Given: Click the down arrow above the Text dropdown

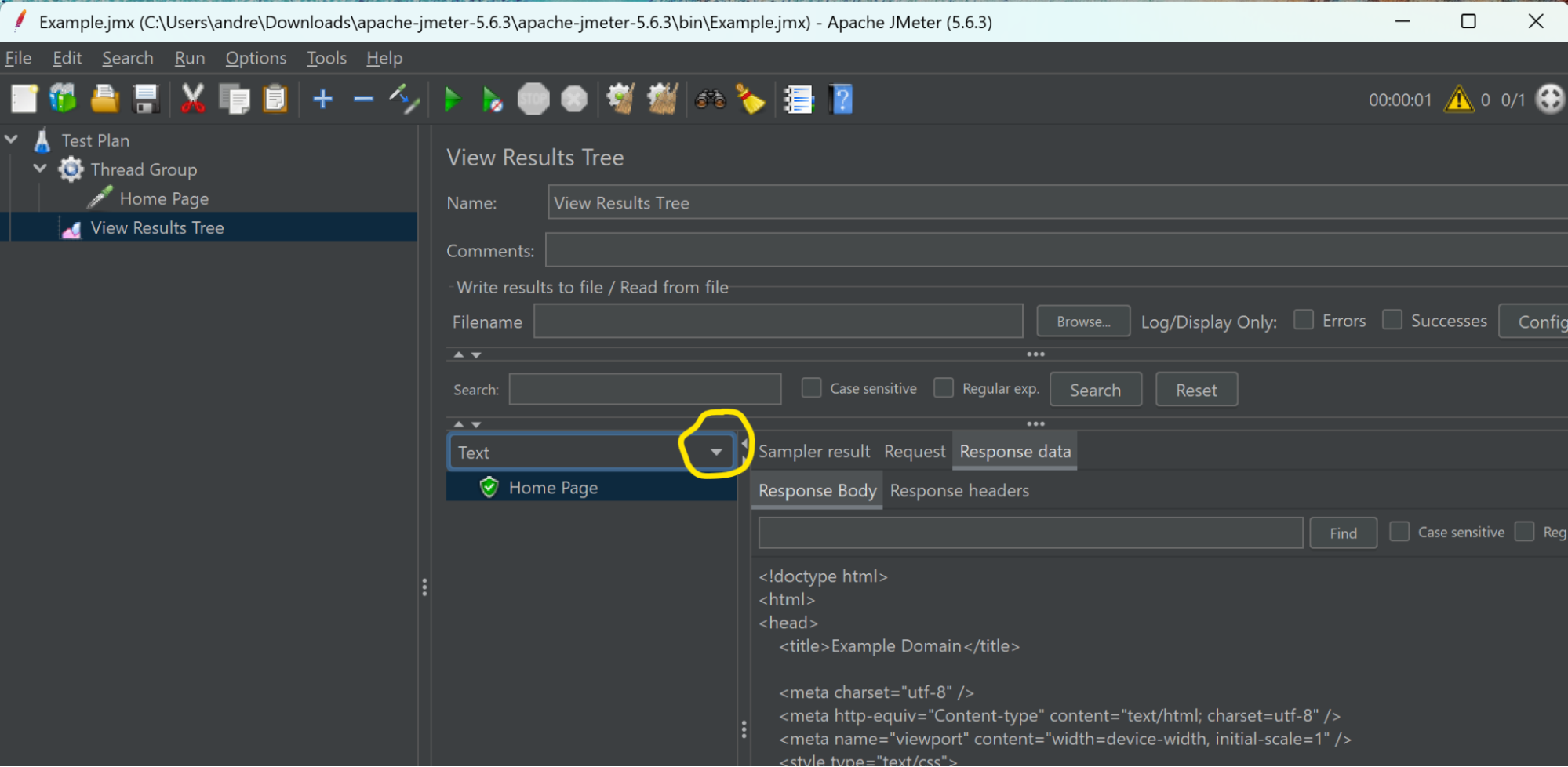Looking at the screenshot, I should click(476, 424).
